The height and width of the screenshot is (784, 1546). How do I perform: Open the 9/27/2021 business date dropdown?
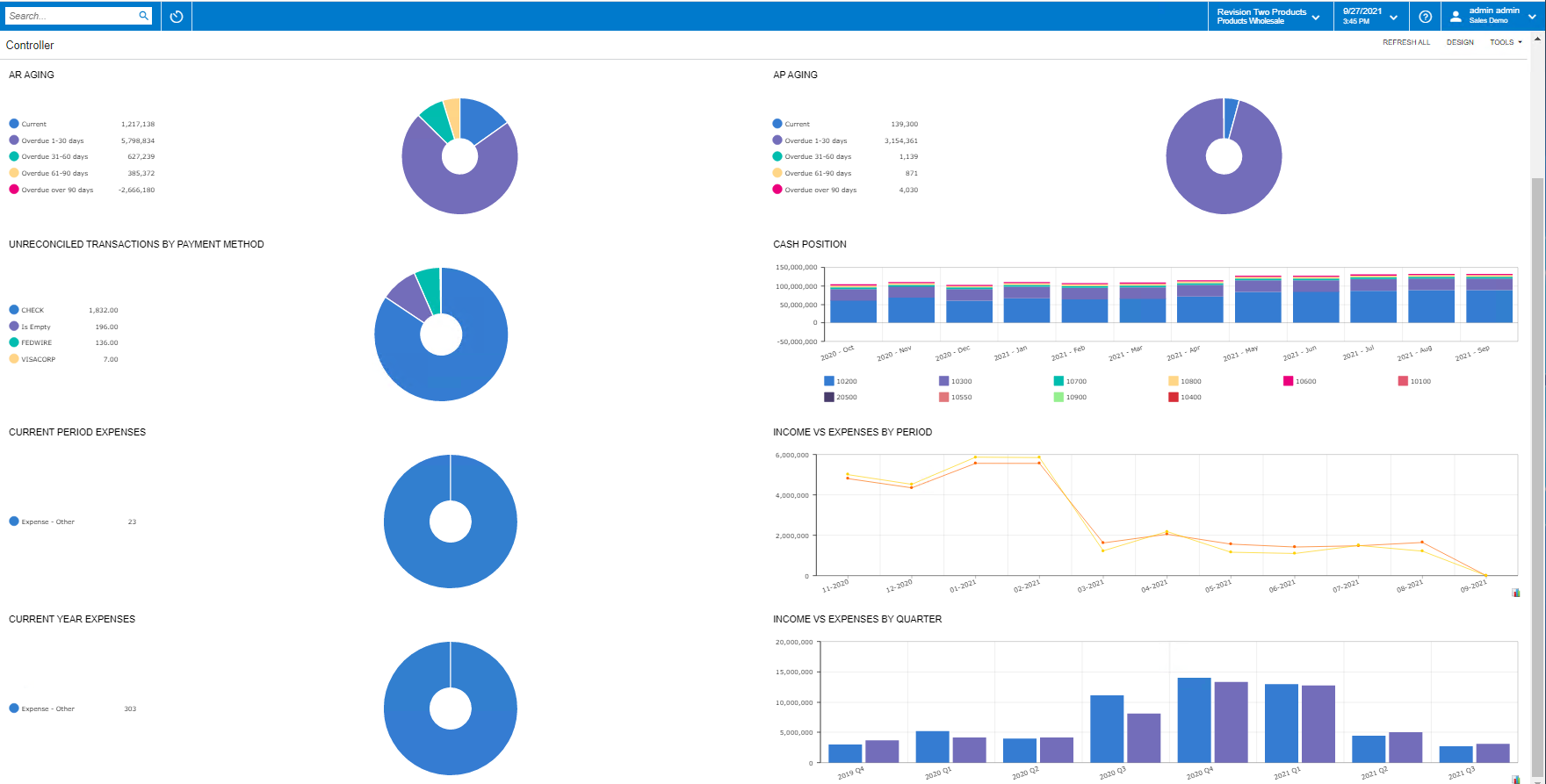point(1370,16)
